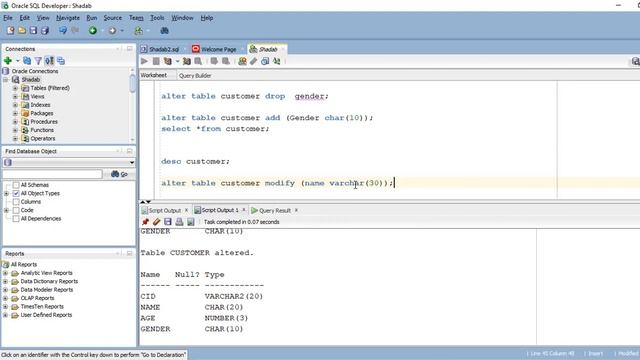This screenshot has height=360, width=640.
Task: Click the Undo arrow in main toolbar
Action: pyautogui.click(x=63, y=31)
